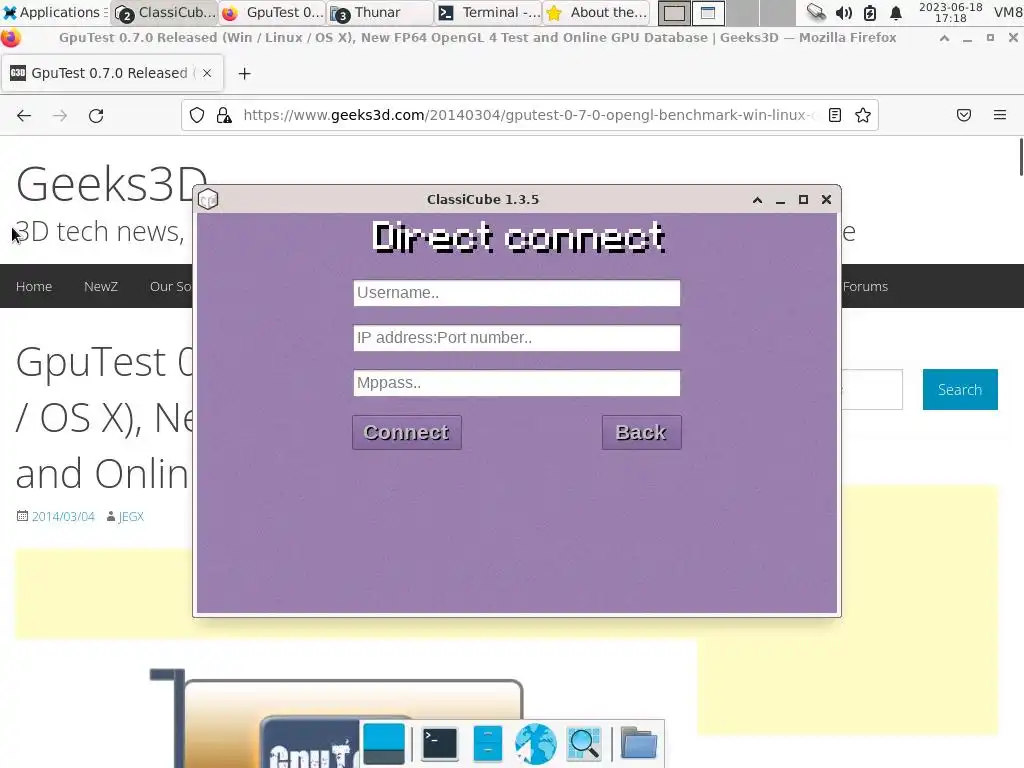The width and height of the screenshot is (1024, 768).
Task: Open NewZ in the Geeks3D nav
Action: point(101,287)
